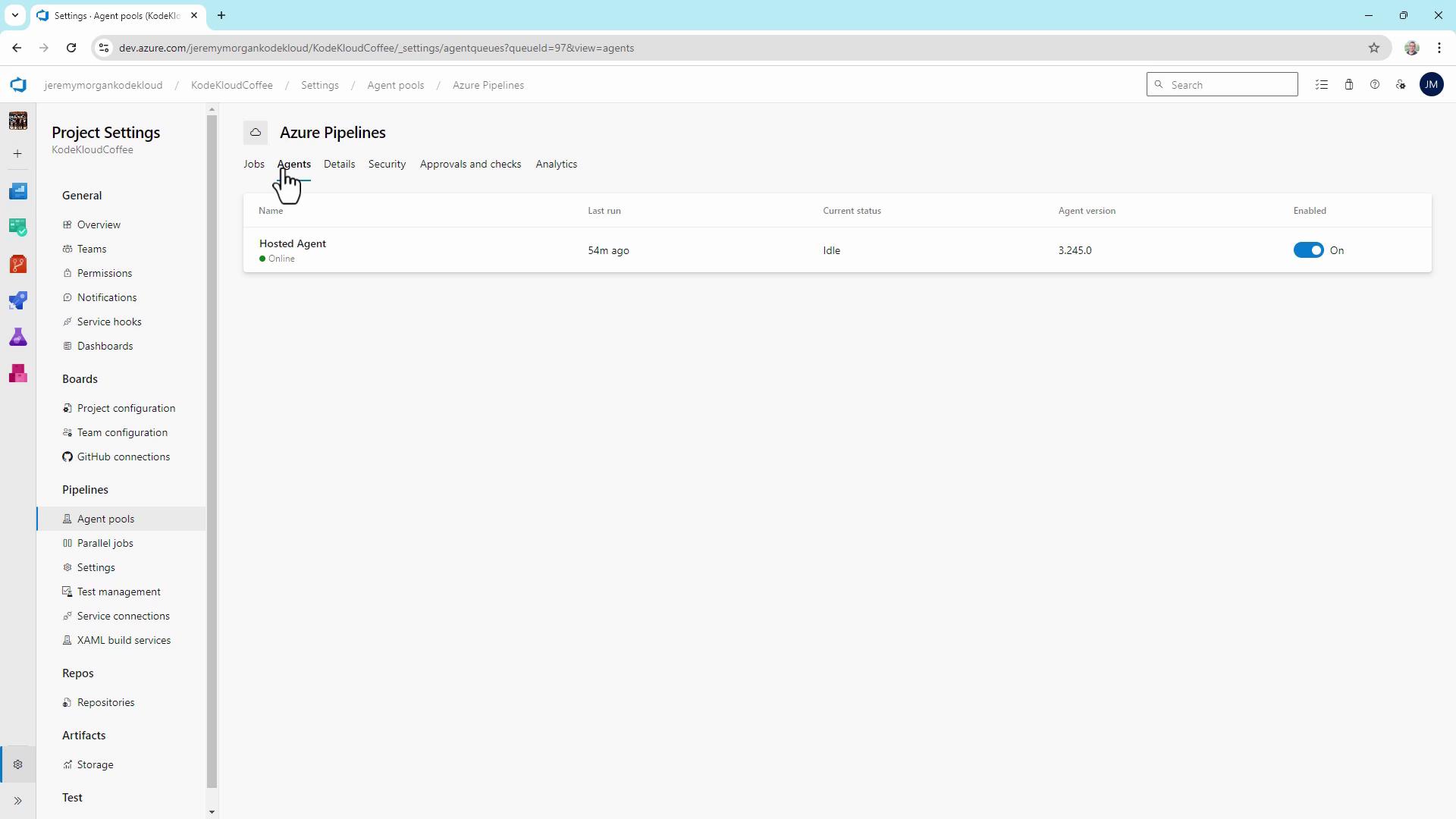Open the Chrome tab search dropdown
1456x819 pixels.
pyautogui.click(x=14, y=15)
